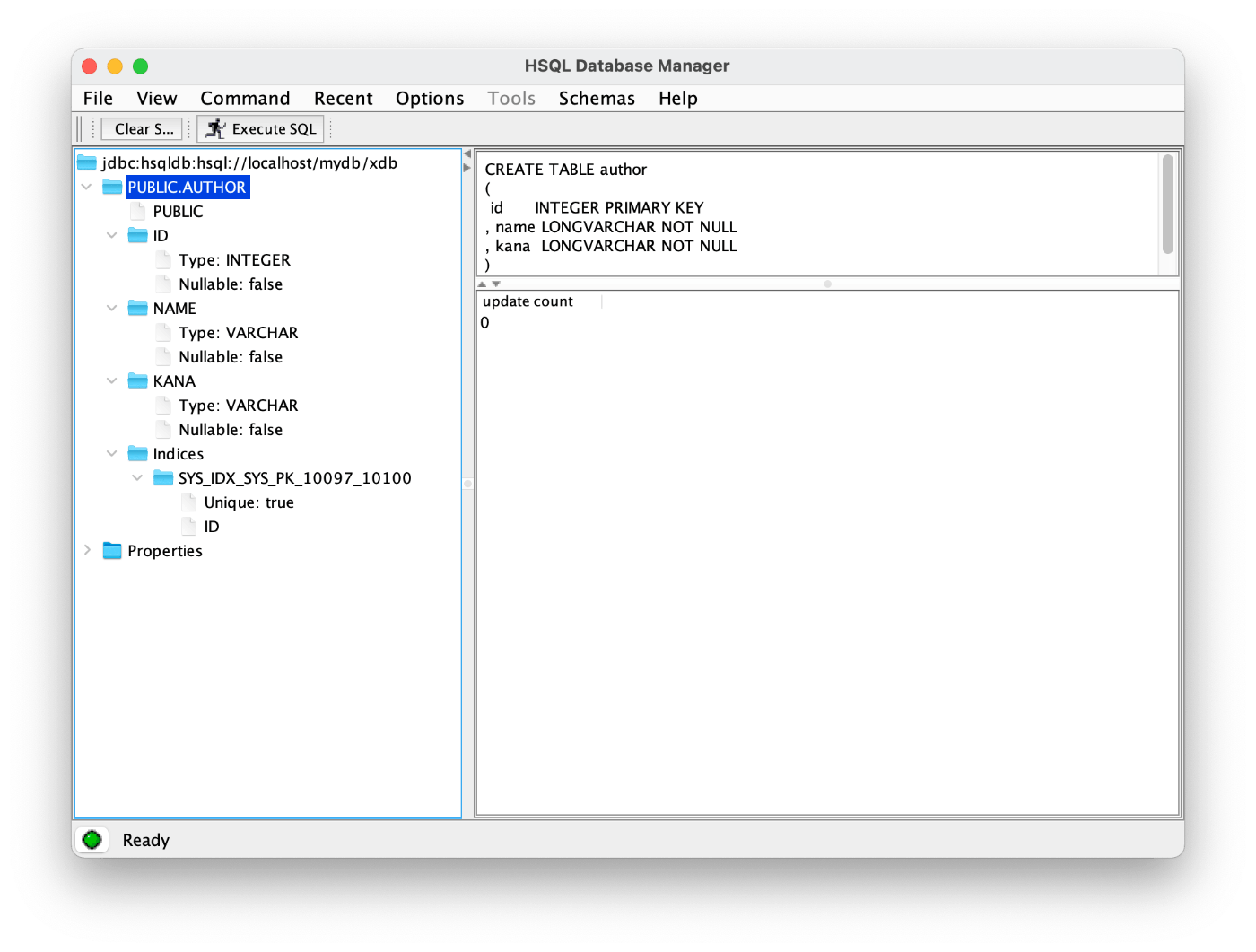Click the Ready status text
This screenshot has height=952, width=1256.
[146, 840]
